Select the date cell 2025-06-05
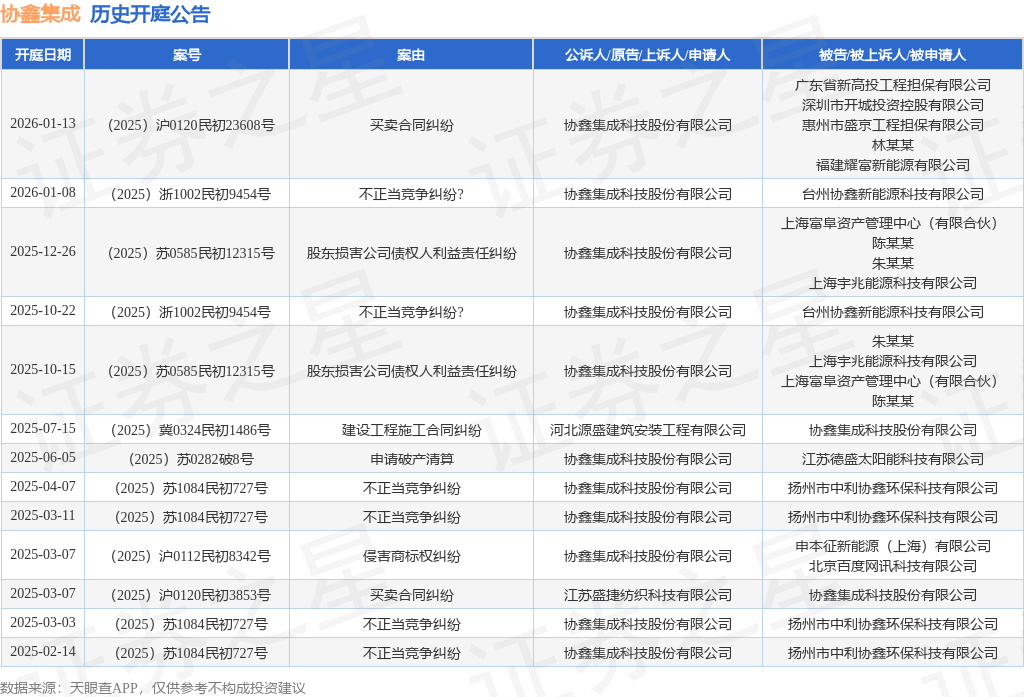This screenshot has width=1024, height=697. (x=43, y=458)
